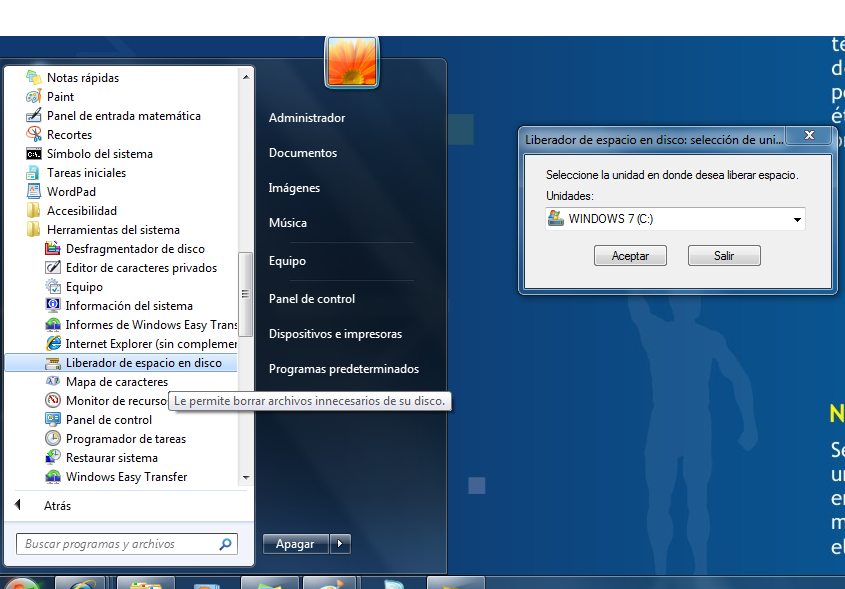Click the Equipo icon under Herramientas del sistema
845x589 pixels.
53,286
